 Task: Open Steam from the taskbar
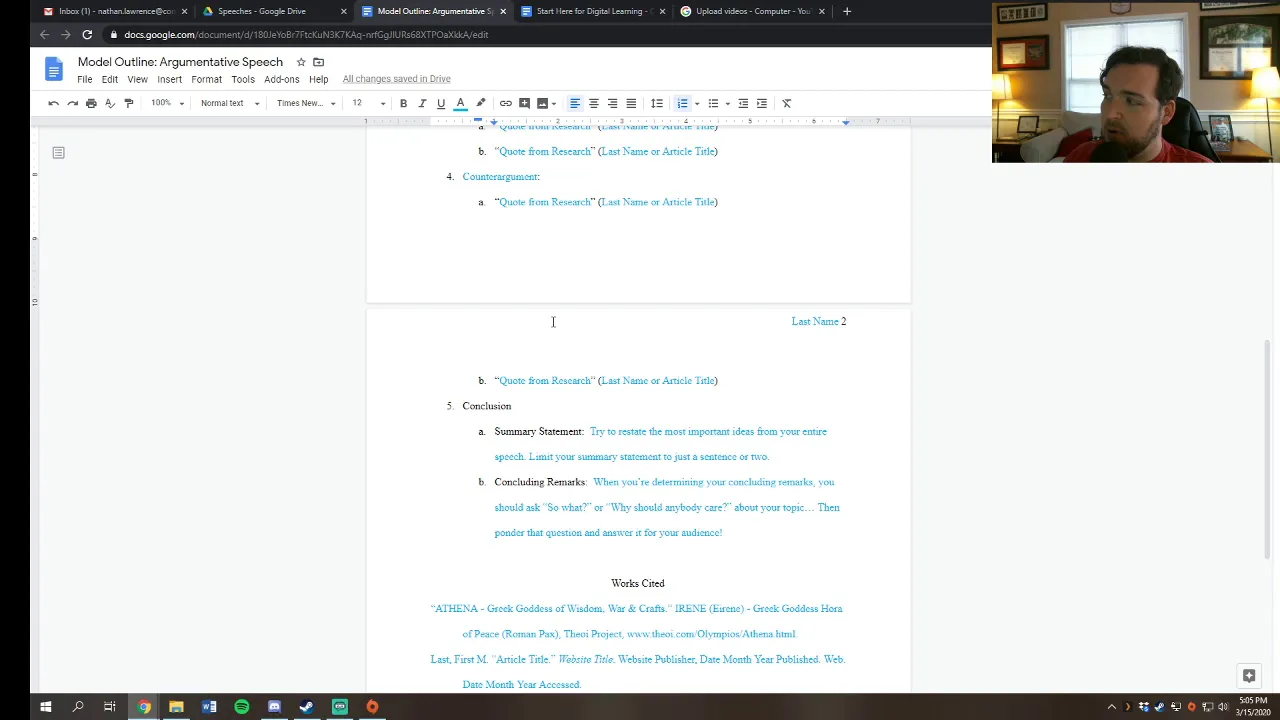click(307, 707)
